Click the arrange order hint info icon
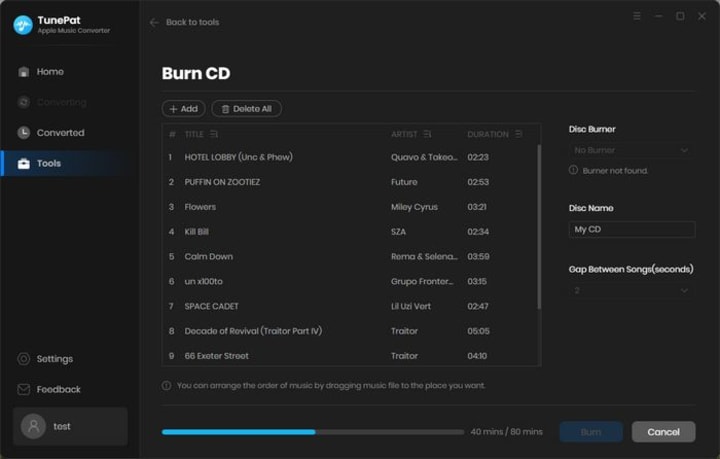 [166, 386]
